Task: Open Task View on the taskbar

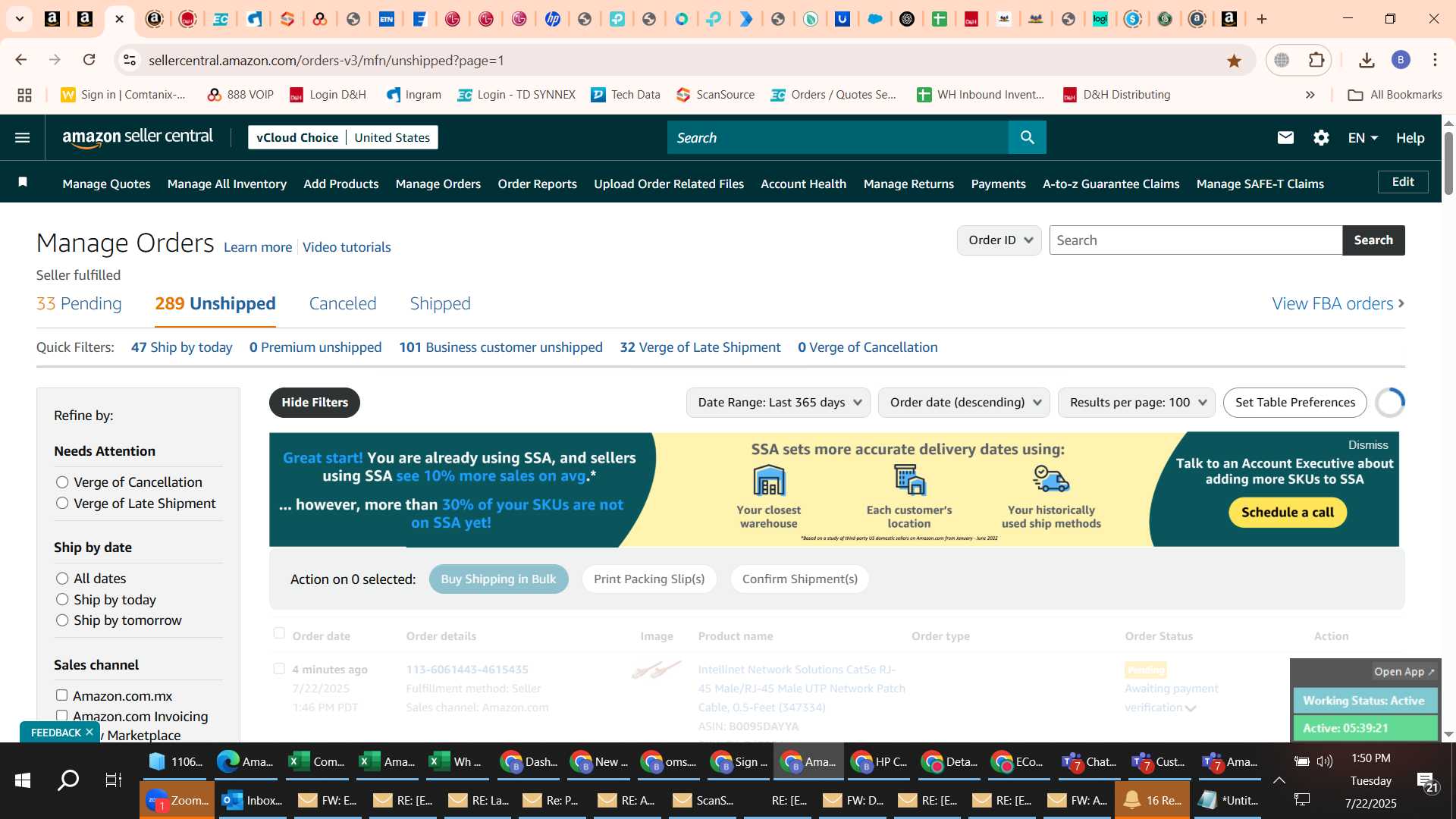Action: click(113, 780)
